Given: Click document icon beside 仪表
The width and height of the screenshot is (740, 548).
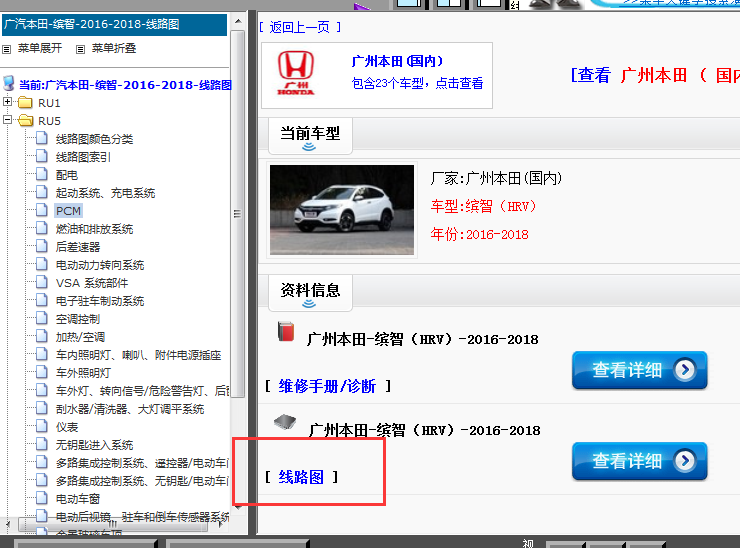Looking at the screenshot, I should pyautogui.click(x=42, y=426).
